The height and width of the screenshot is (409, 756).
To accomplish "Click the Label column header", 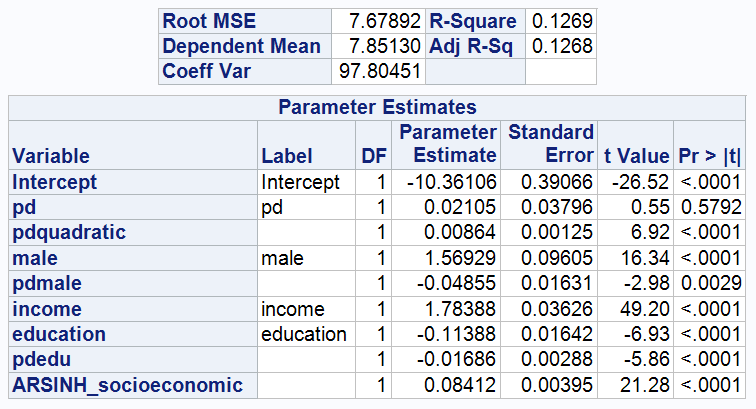I will (x=287, y=156).
